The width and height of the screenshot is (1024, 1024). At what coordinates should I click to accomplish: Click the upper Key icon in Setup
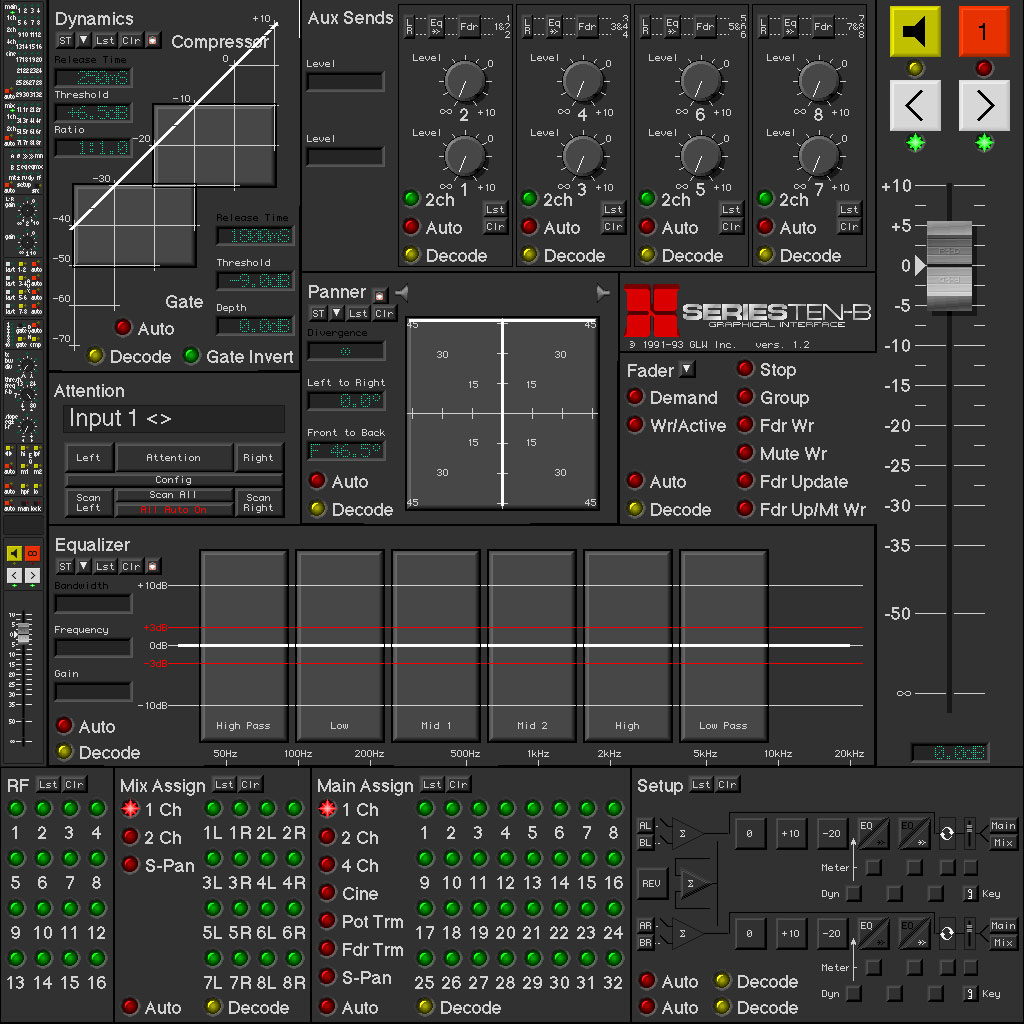click(970, 893)
